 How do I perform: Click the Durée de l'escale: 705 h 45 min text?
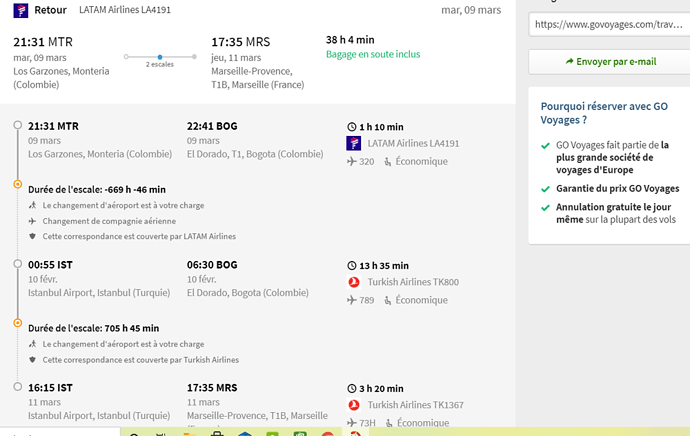[94, 328]
